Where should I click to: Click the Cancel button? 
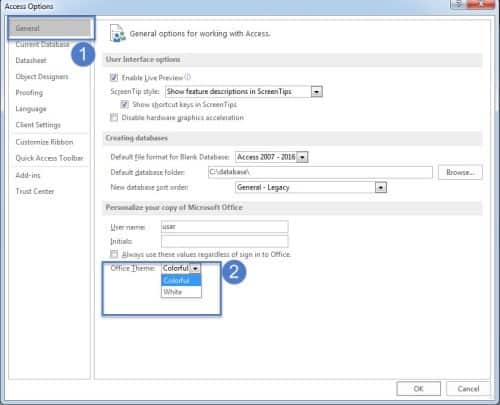(x=468, y=389)
